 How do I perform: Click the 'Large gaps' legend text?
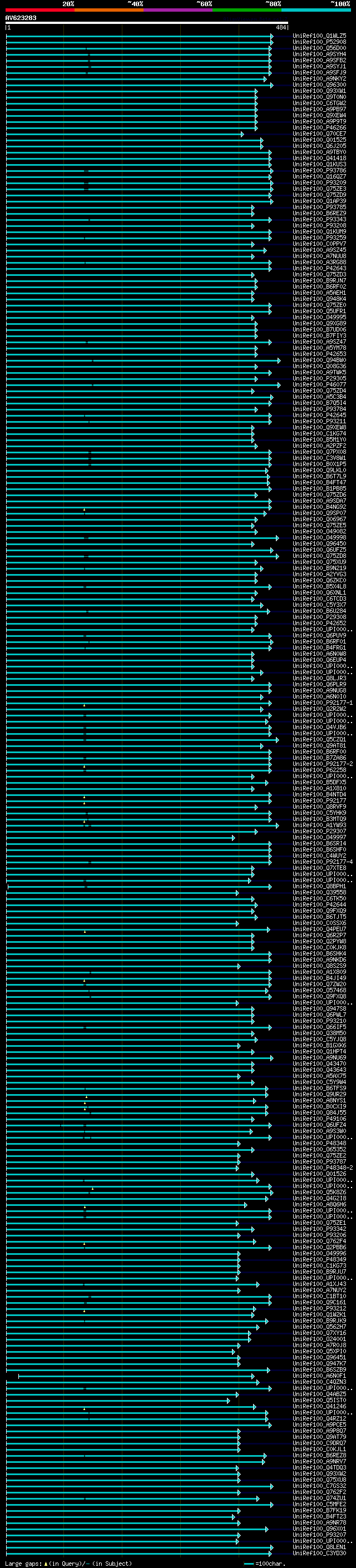[x=24, y=1563]
